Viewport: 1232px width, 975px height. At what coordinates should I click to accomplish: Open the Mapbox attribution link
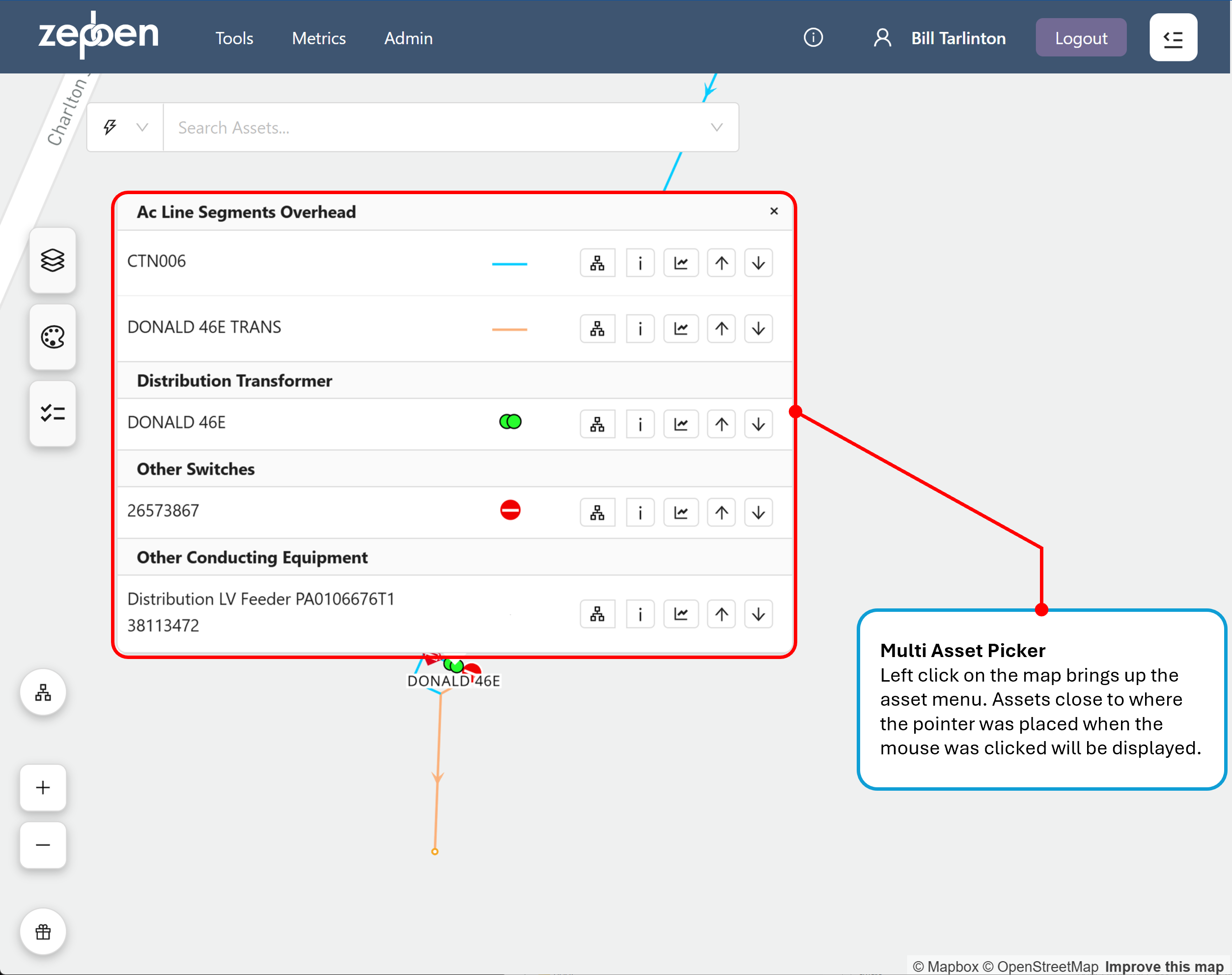(946, 967)
